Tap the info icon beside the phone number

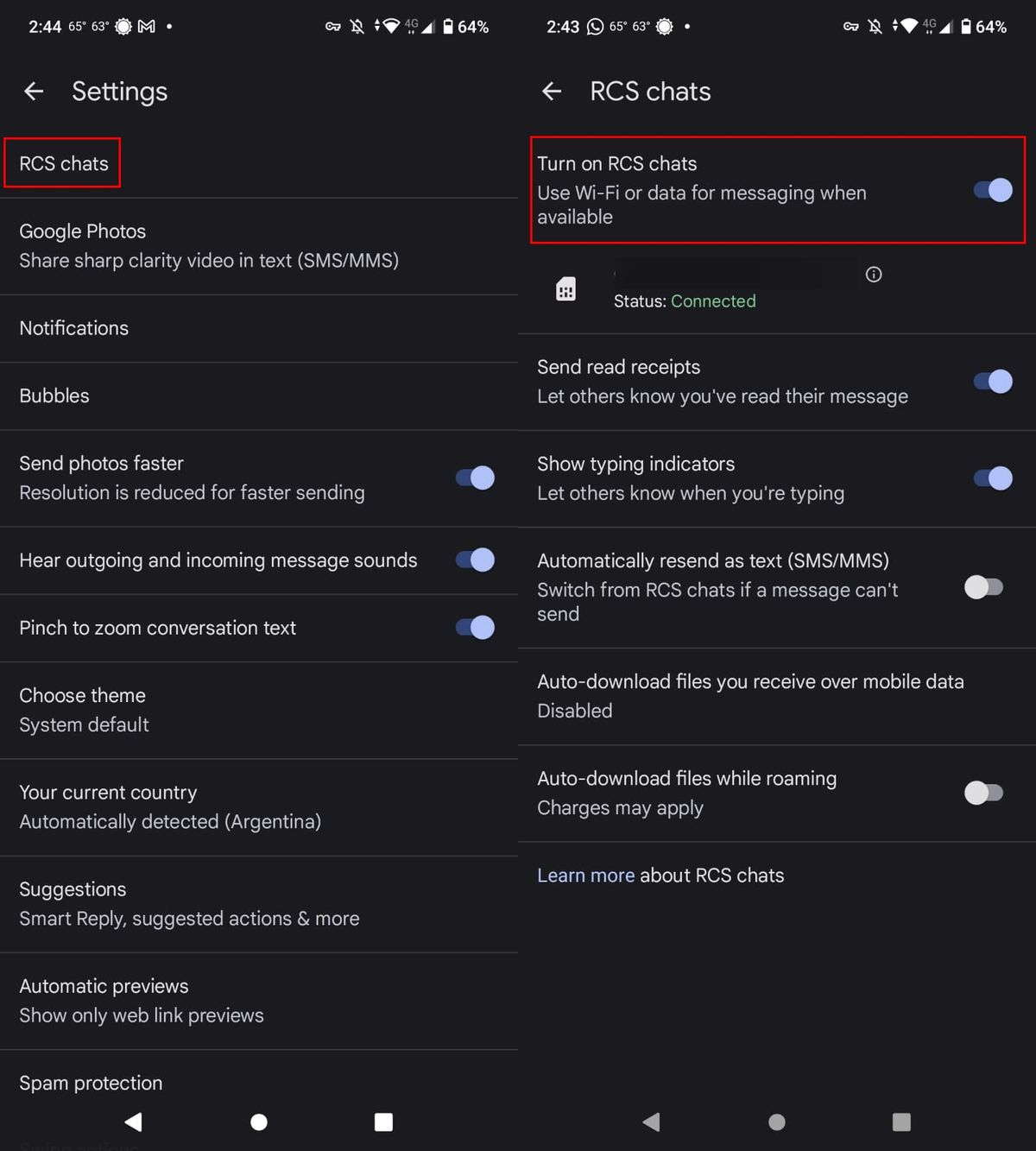874,275
